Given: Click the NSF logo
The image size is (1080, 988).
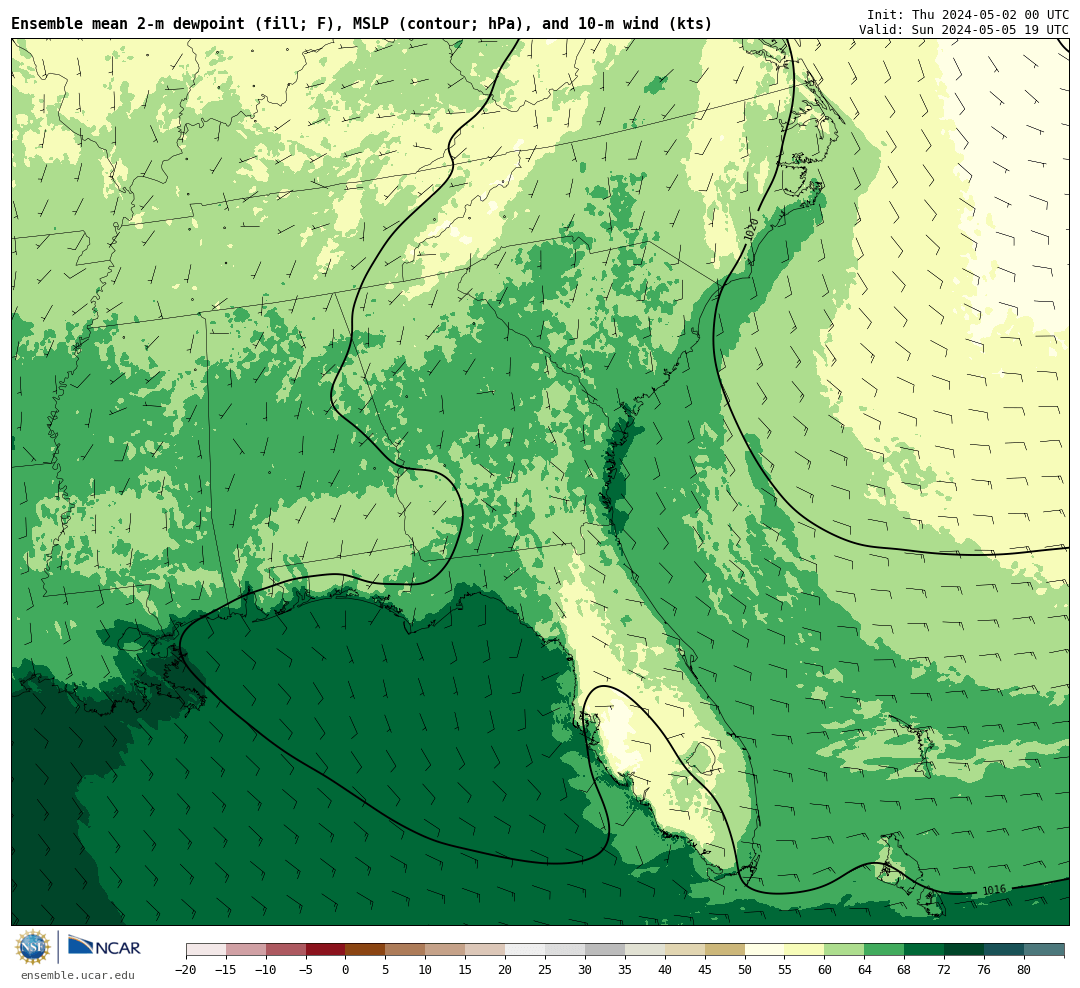Looking at the screenshot, I should 33,947.
